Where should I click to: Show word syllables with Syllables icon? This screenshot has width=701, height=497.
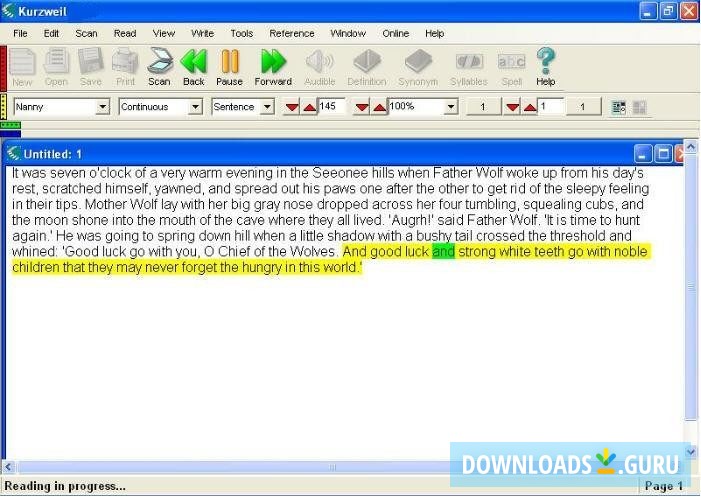click(469, 67)
